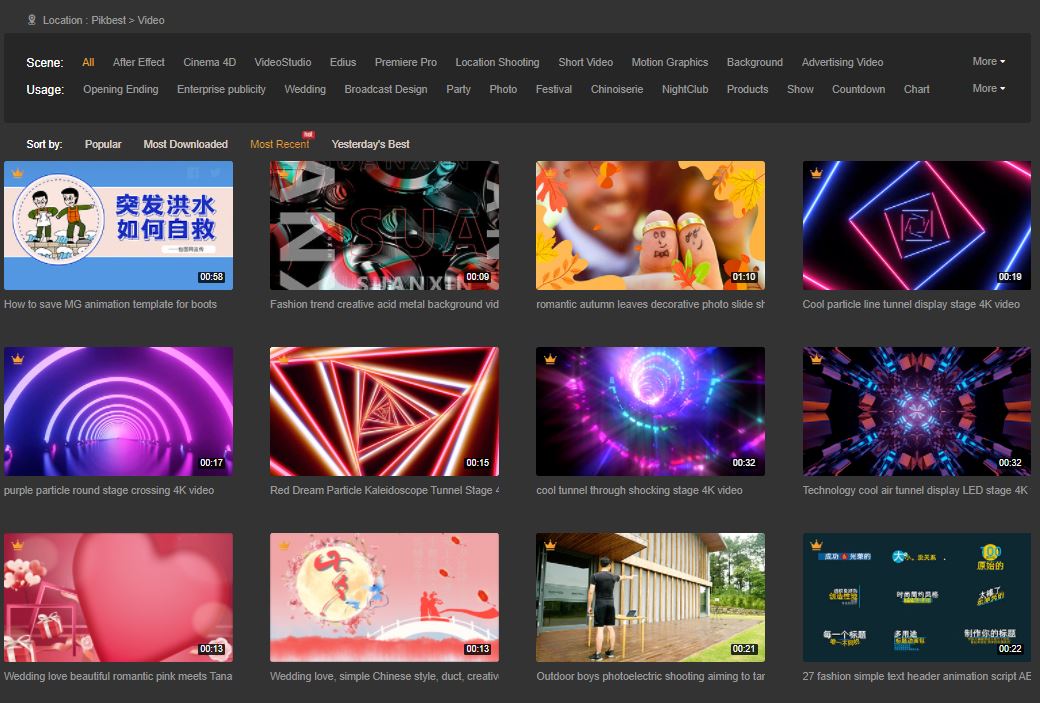1040x703 pixels.
Task: Click the crown icon on the neon particle line tunnel thumbnail
Action: (816, 173)
